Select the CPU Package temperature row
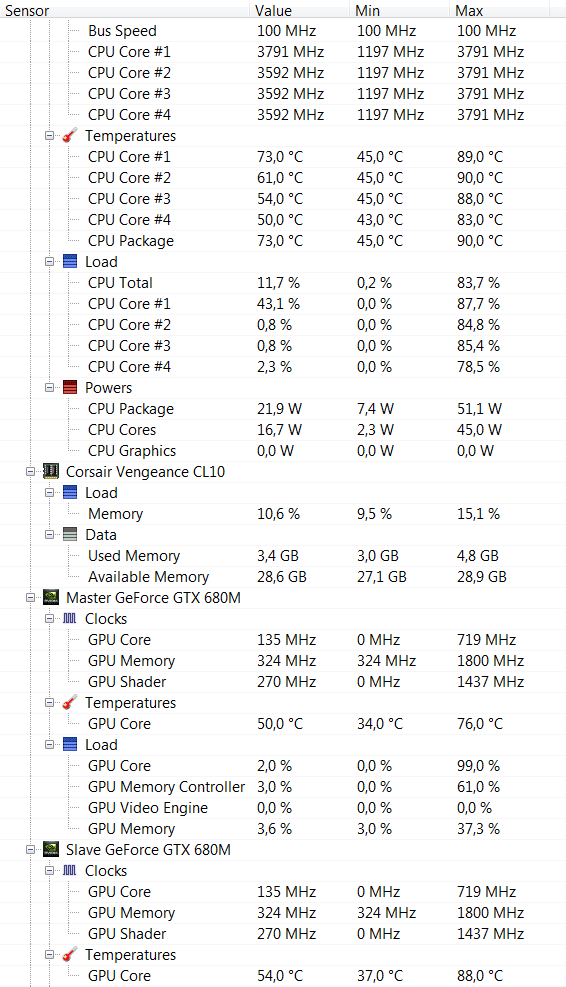Screen dimensions: 566x987 [x=283, y=241]
